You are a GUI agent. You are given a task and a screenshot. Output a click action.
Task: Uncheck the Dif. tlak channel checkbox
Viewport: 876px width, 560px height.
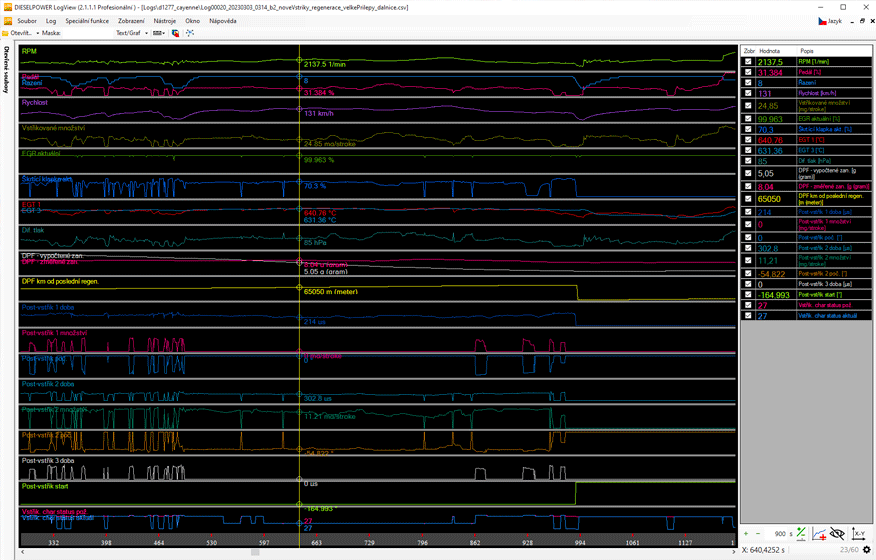tap(748, 160)
